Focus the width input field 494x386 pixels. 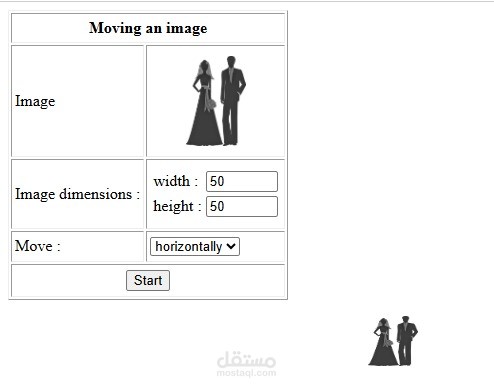[x=242, y=181]
